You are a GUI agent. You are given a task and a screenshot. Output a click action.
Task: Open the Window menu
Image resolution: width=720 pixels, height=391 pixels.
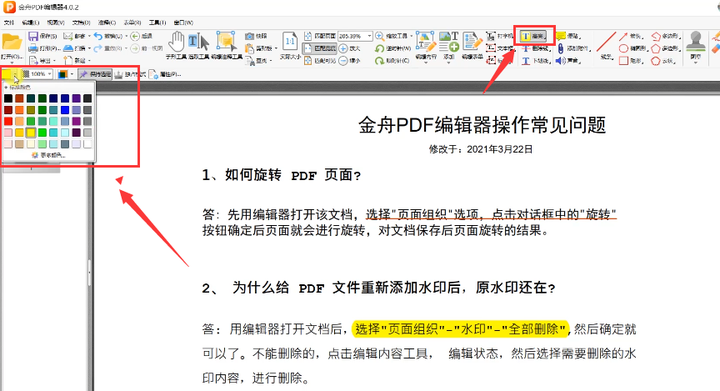183,22
